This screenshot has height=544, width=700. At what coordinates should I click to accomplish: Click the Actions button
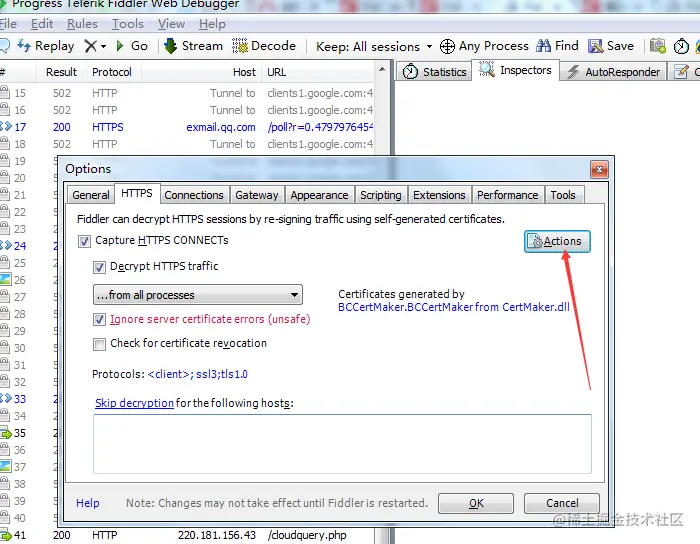557,241
